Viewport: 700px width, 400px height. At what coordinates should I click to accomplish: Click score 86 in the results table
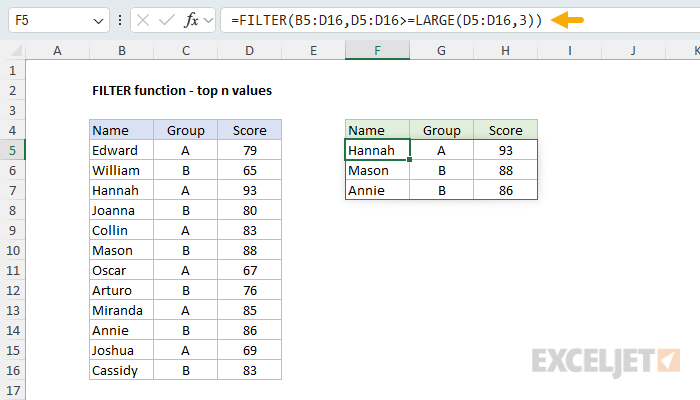(x=505, y=190)
